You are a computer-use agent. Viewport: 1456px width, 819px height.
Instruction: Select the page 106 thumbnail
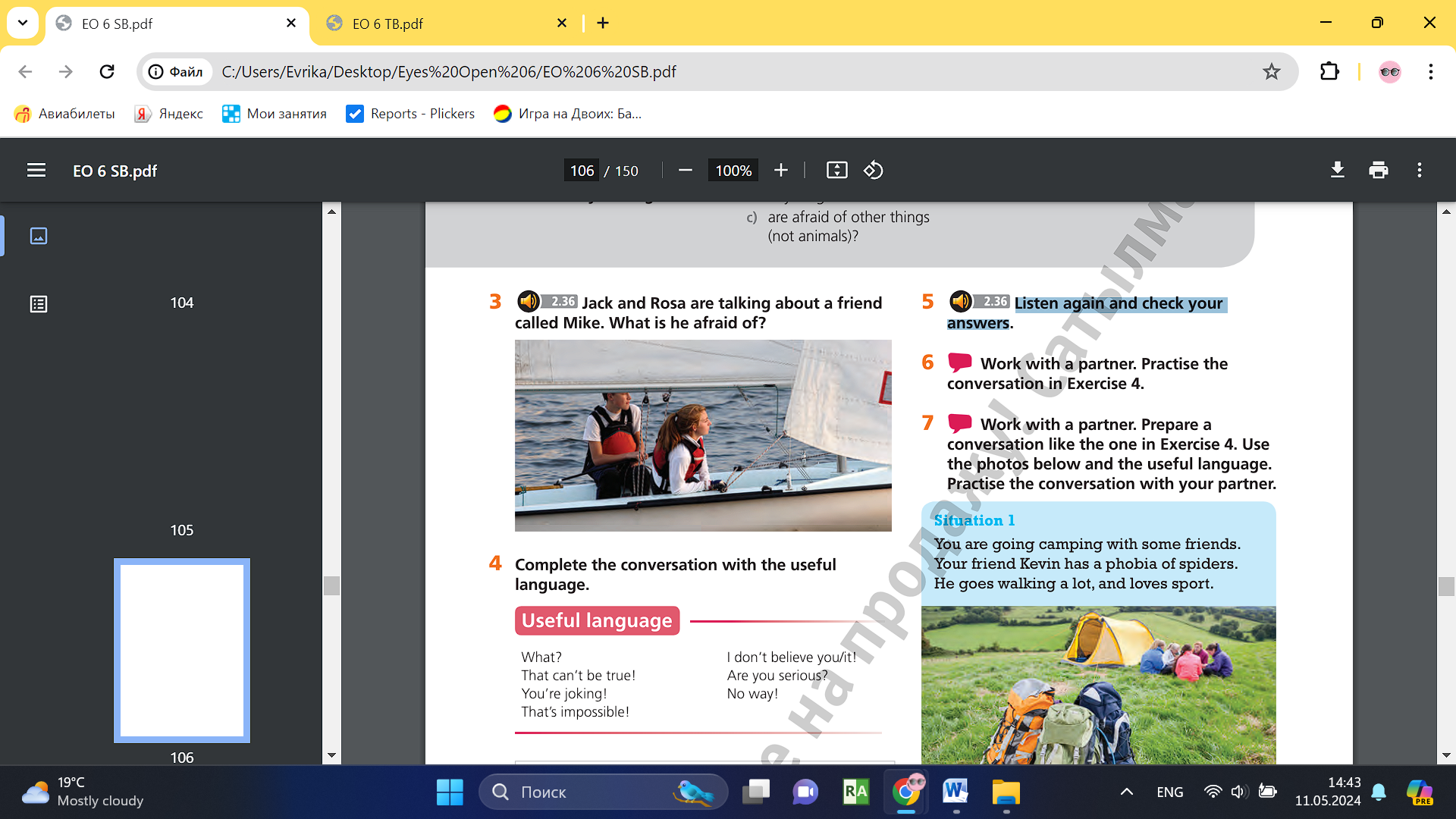tap(182, 651)
